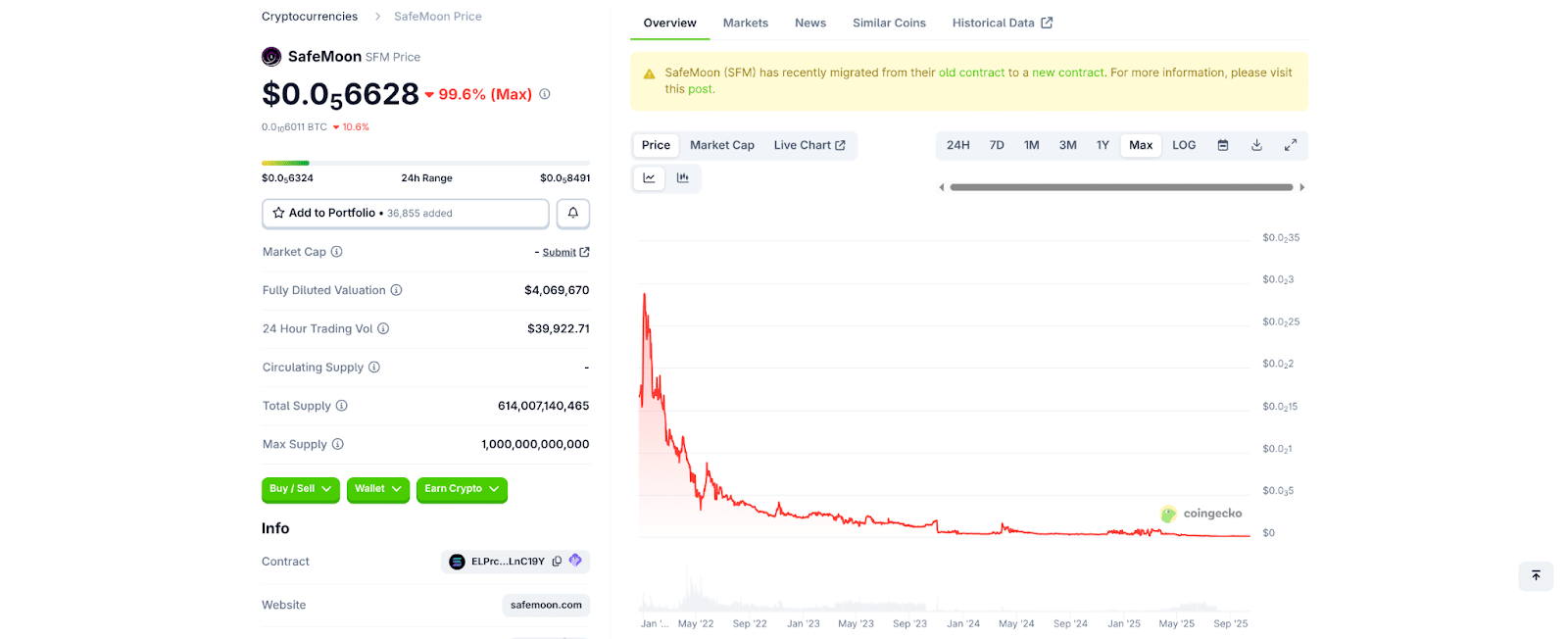Select the Price chart toggle

click(656, 145)
